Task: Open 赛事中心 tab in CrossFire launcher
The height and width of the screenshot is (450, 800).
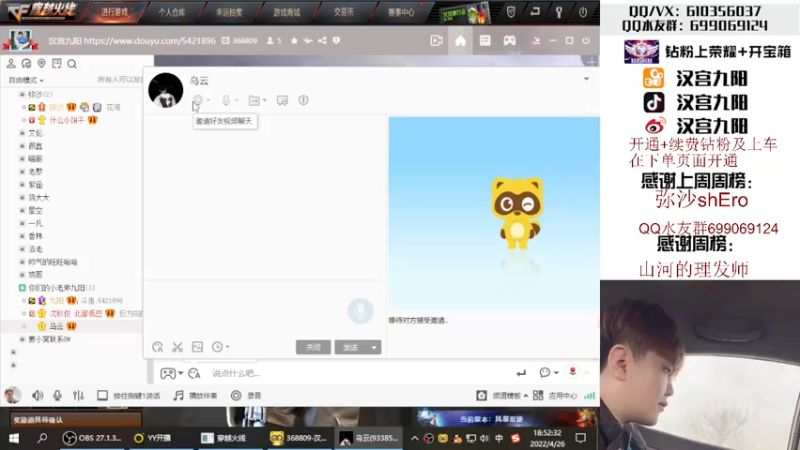Action: 401,12
